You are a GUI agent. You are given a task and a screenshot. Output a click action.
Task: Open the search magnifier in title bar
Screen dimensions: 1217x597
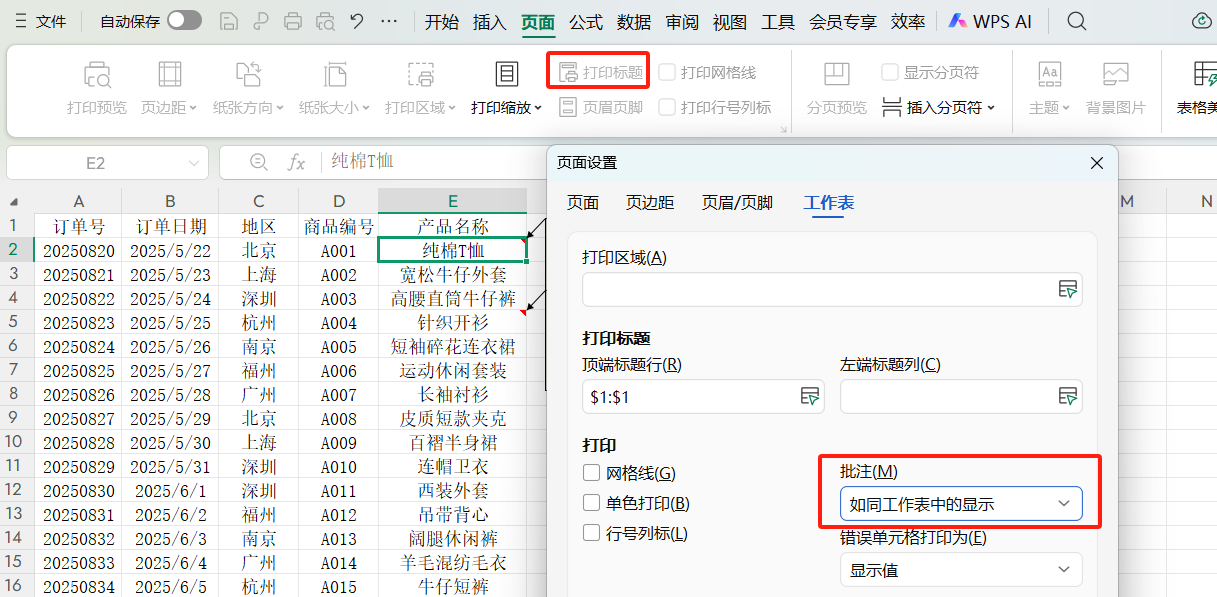[1076, 20]
